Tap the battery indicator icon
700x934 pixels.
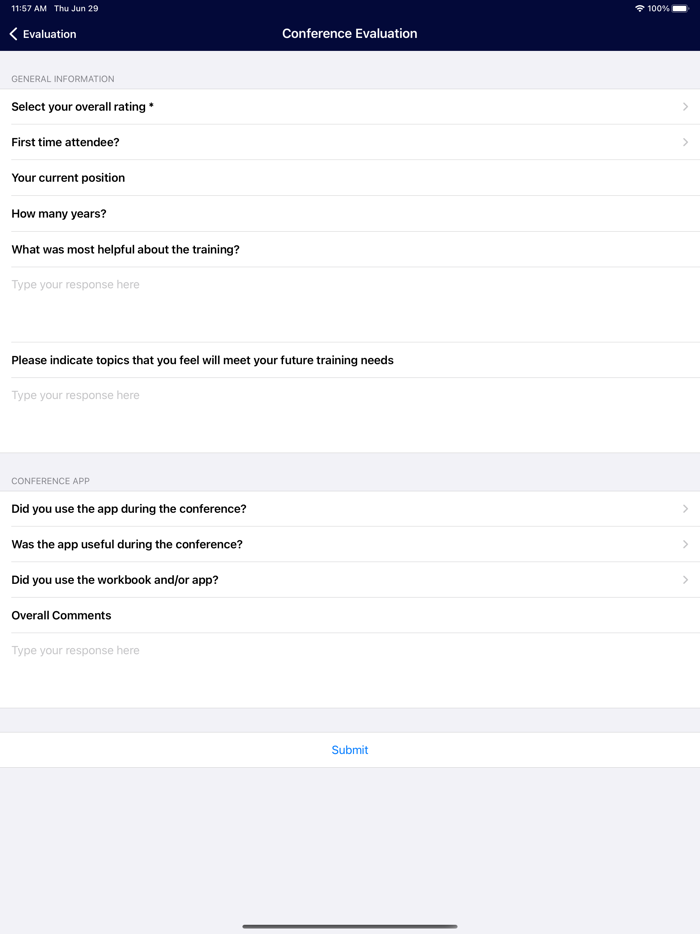tap(680, 8)
